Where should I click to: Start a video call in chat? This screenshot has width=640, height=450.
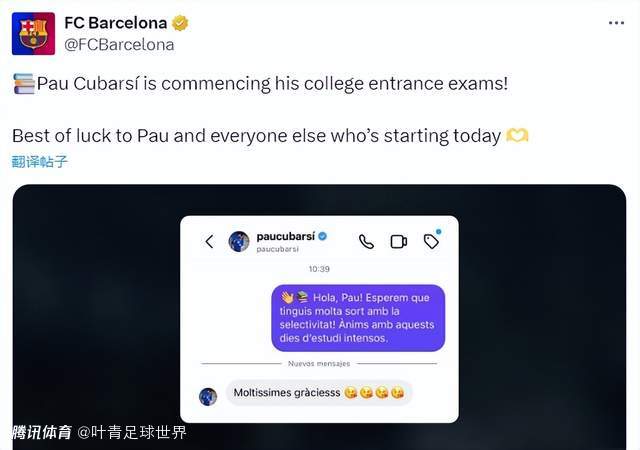tap(399, 242)
